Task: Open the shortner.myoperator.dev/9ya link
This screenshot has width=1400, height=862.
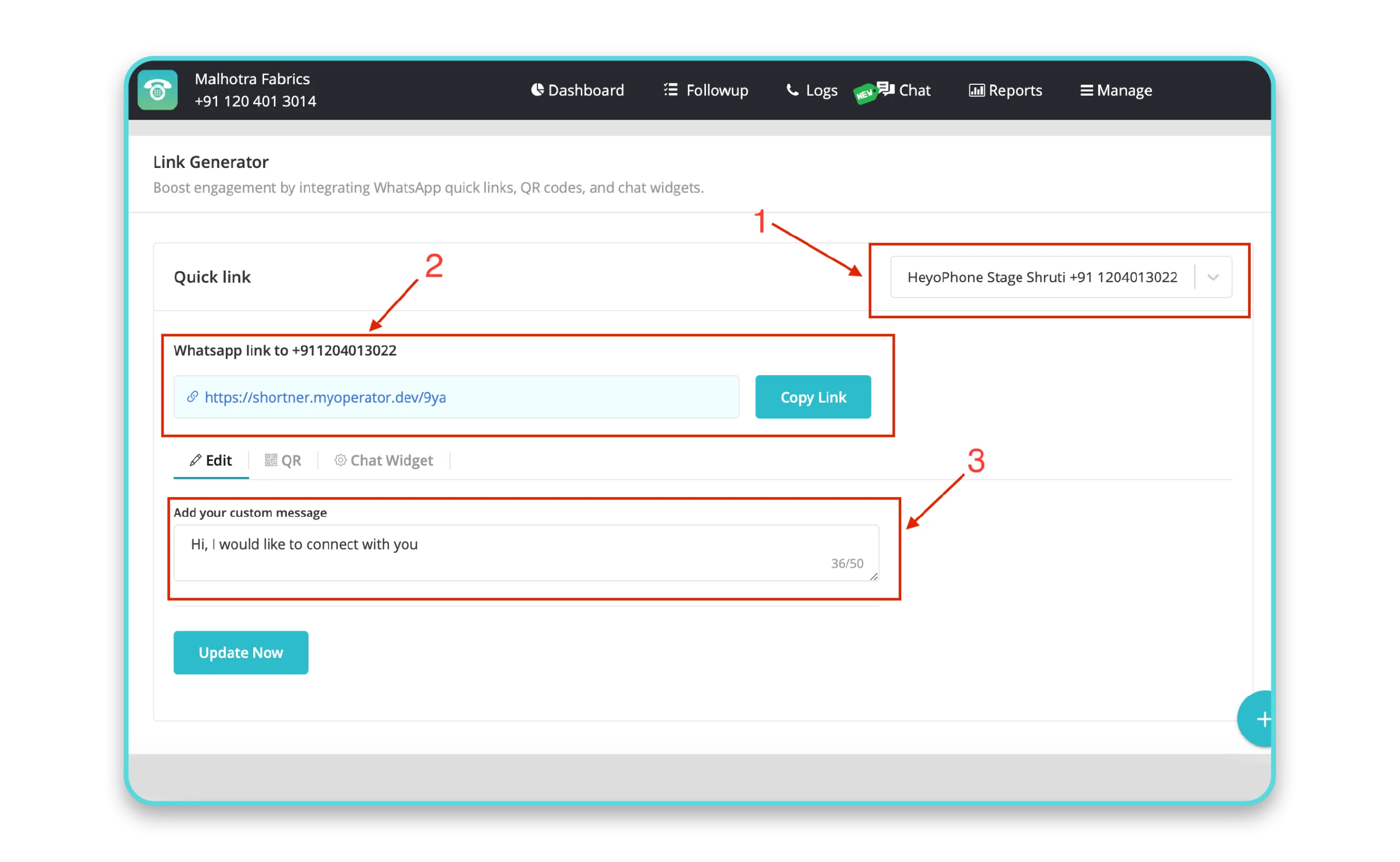Action: coord(326,397)
